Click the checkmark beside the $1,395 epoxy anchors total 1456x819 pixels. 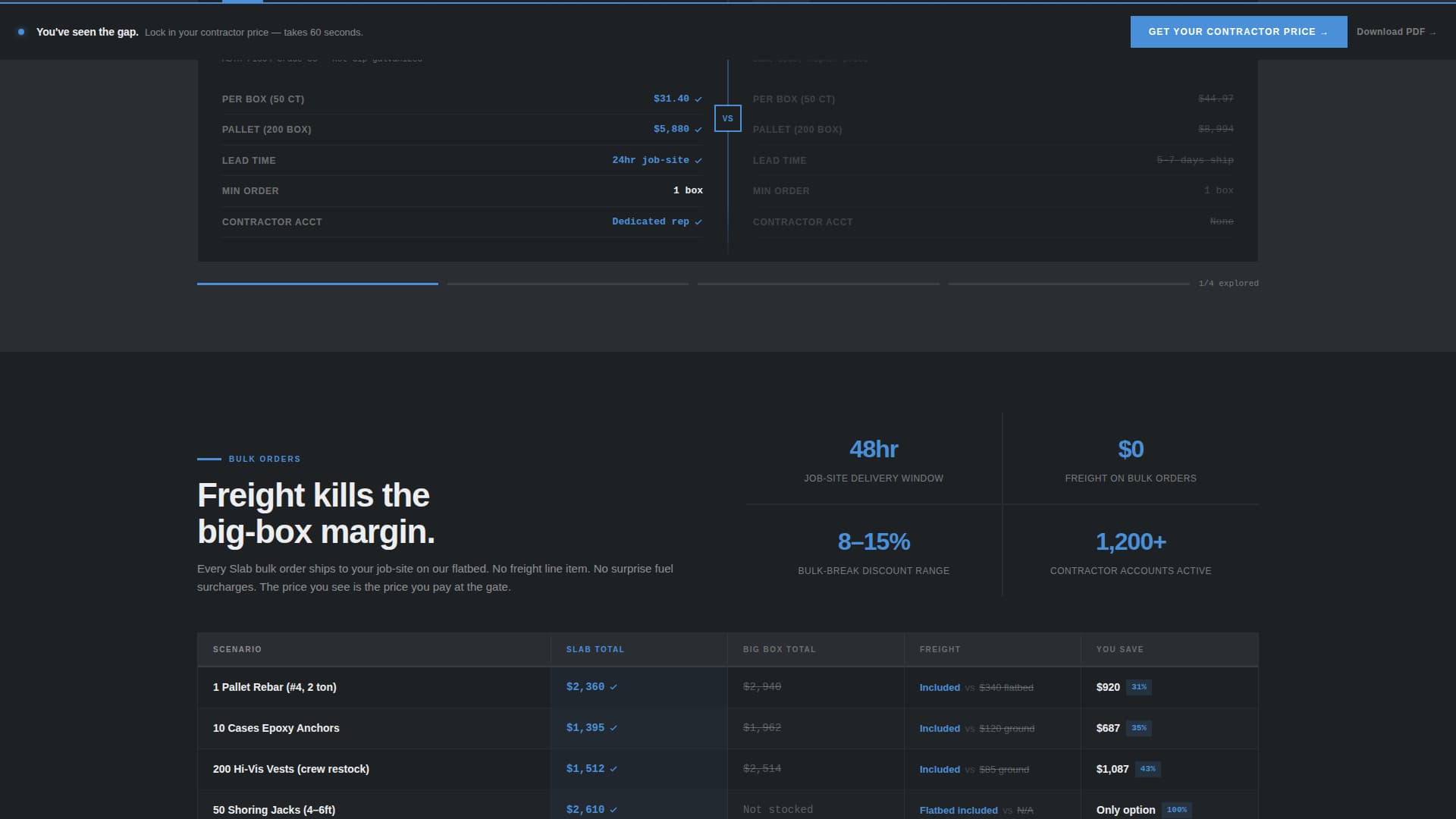tap(613, 728)
